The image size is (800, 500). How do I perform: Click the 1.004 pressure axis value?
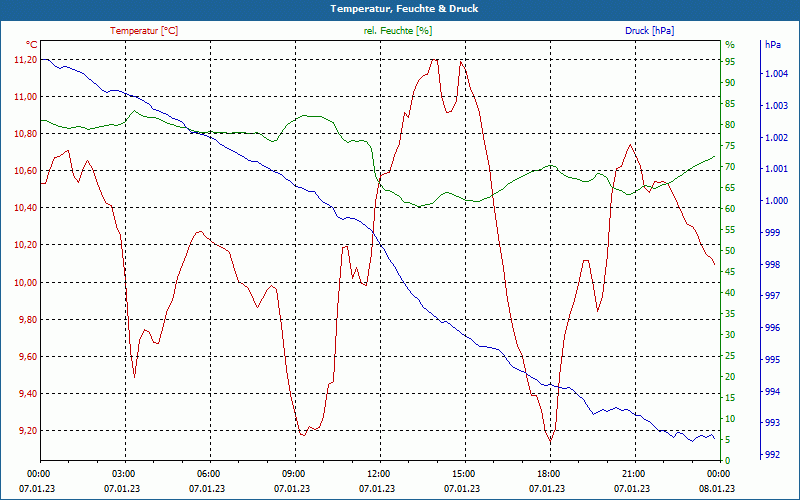[x=777, y=74]
